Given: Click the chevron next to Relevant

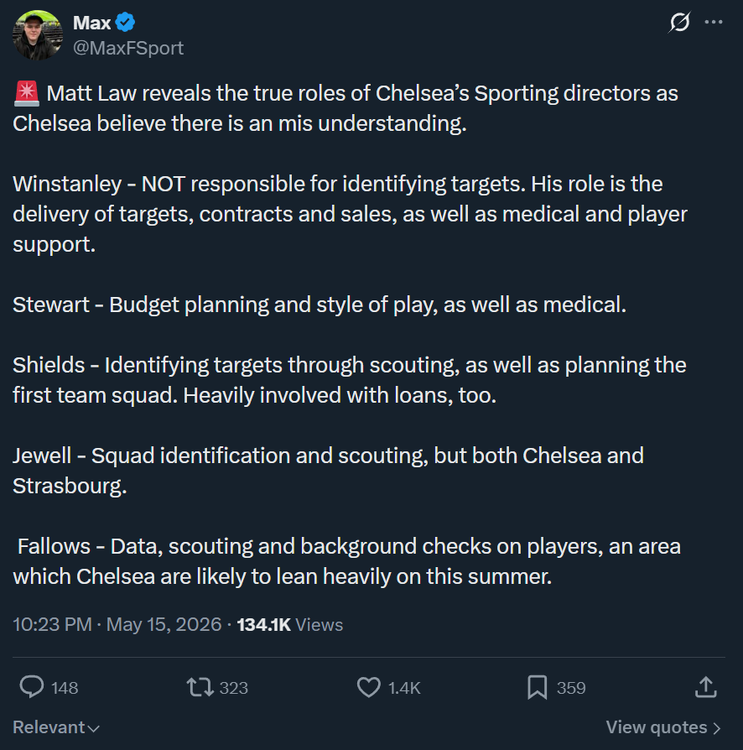Looking at the screenshot, I should tap(94, 728).
